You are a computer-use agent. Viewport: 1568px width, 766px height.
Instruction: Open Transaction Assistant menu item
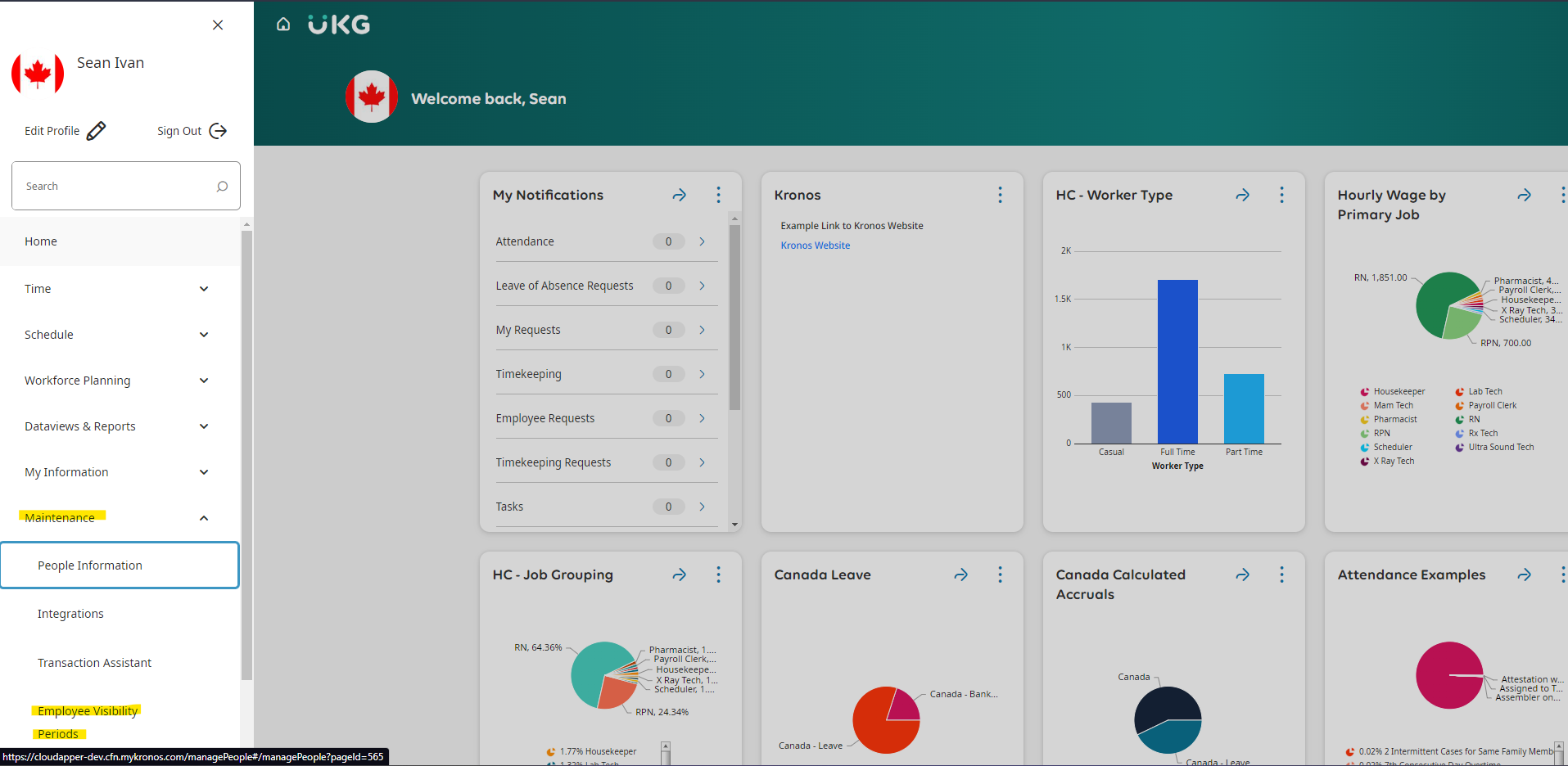(94, 663)
